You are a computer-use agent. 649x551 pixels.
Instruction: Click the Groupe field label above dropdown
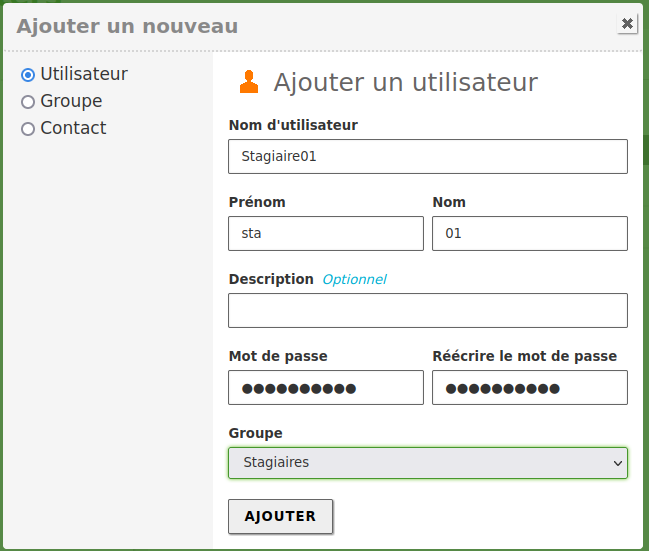coord(255,433)
